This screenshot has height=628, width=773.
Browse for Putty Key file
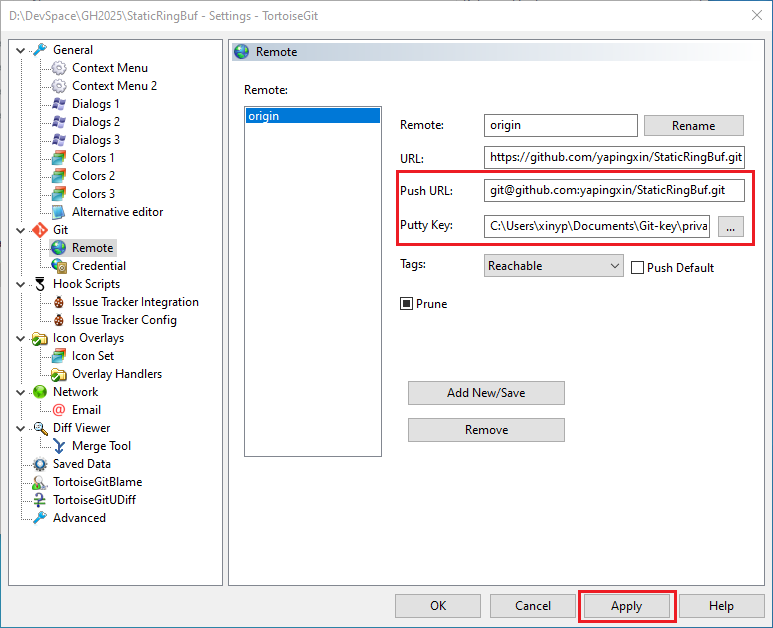pos(731,227)
